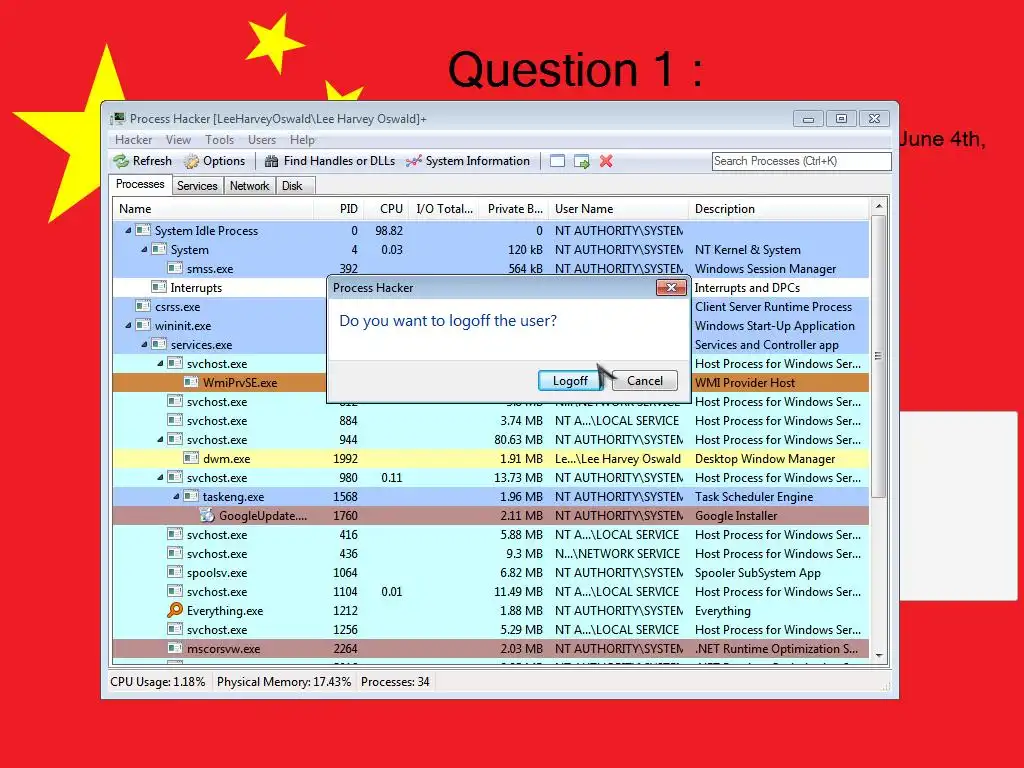The width and height of the screenshot is (1024, 768).
Task: Open Find Handles or DLLs
Action: [x=330, y=161]
